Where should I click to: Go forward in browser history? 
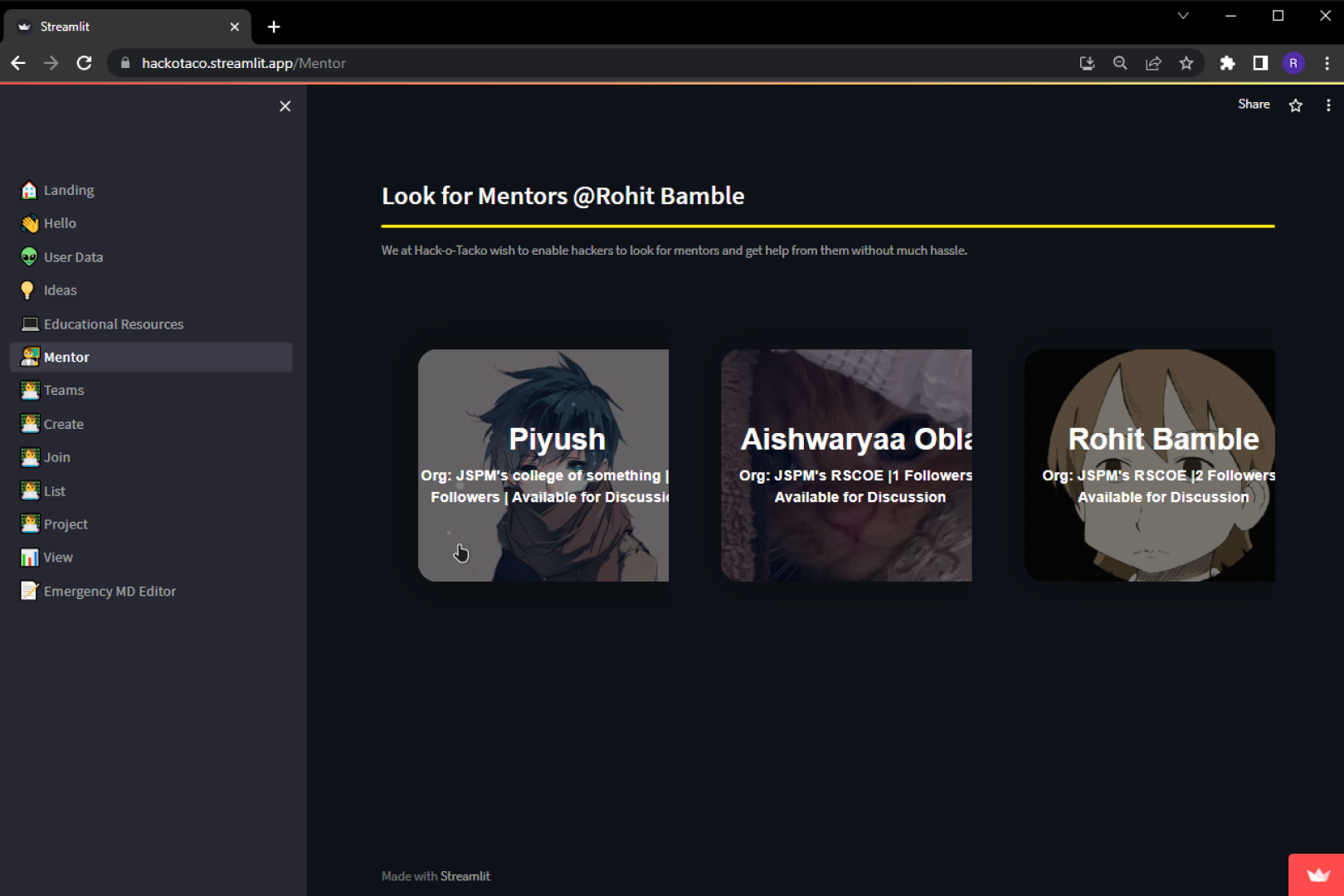[x=51, y=63]
